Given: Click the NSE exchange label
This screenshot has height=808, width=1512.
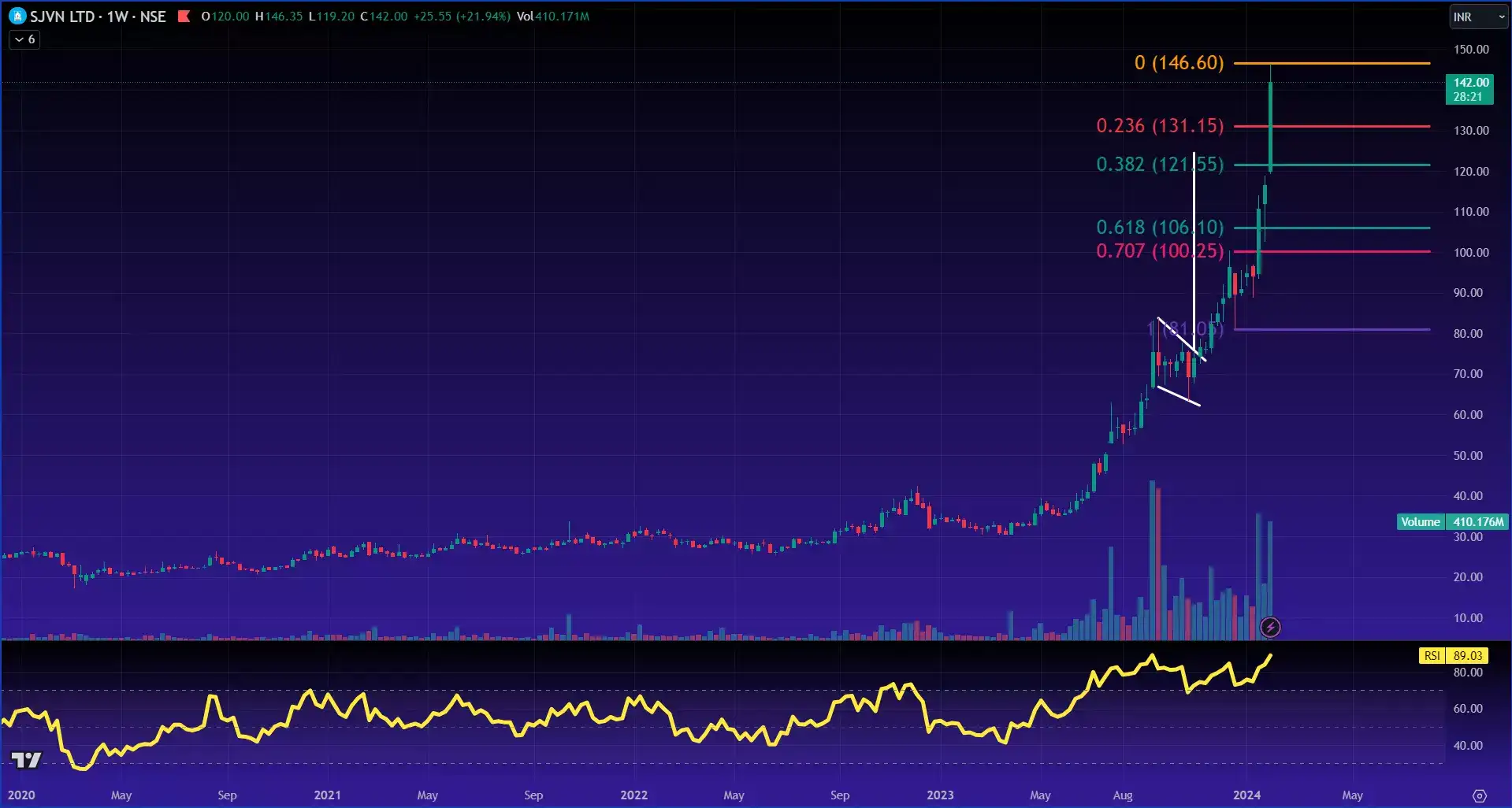Looking at the screenshot, I should tap(152, 16).
